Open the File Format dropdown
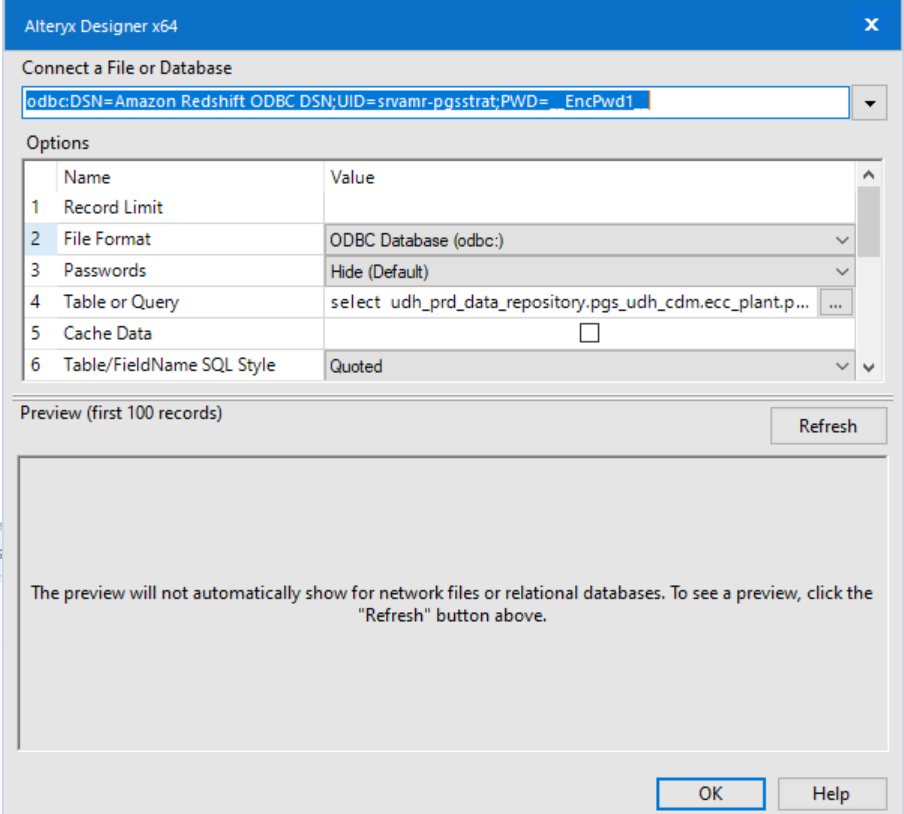The image size is (904, 814). click(842, 239)
